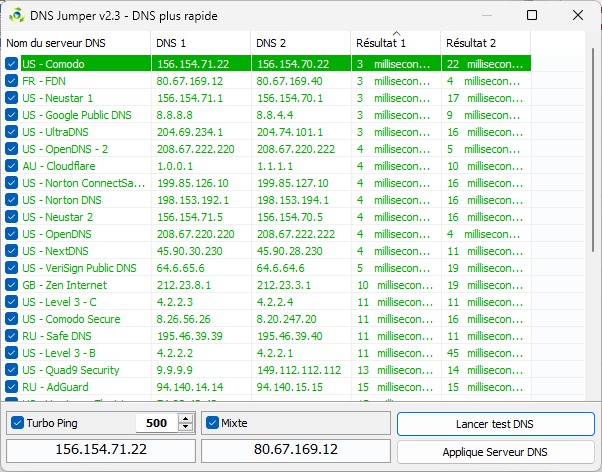Click the 9.9.9.9 DNS 1 address

[175, 370]
